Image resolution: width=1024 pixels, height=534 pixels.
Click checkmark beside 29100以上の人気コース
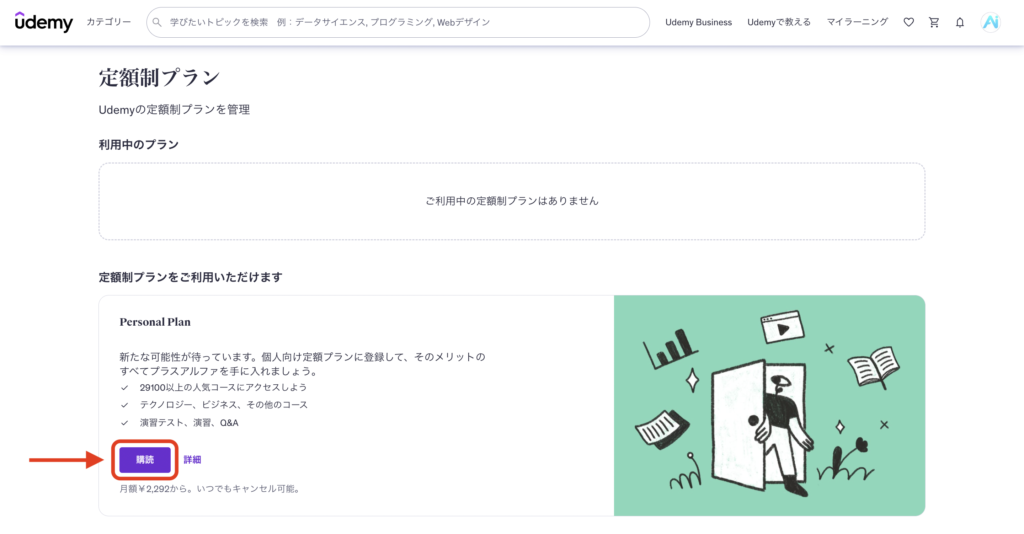(125, 387)
